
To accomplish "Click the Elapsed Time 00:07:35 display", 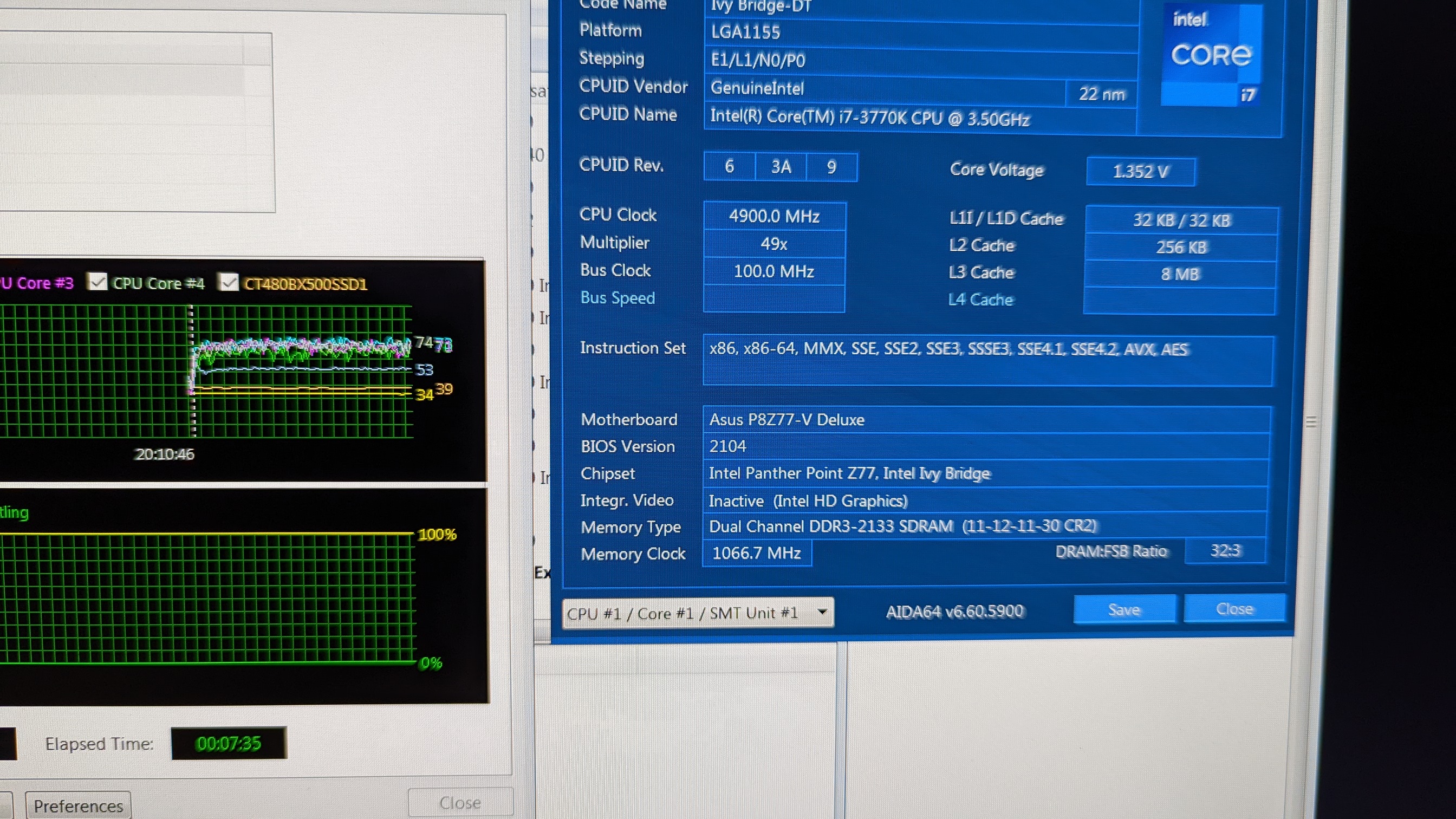I will point(229,743).
